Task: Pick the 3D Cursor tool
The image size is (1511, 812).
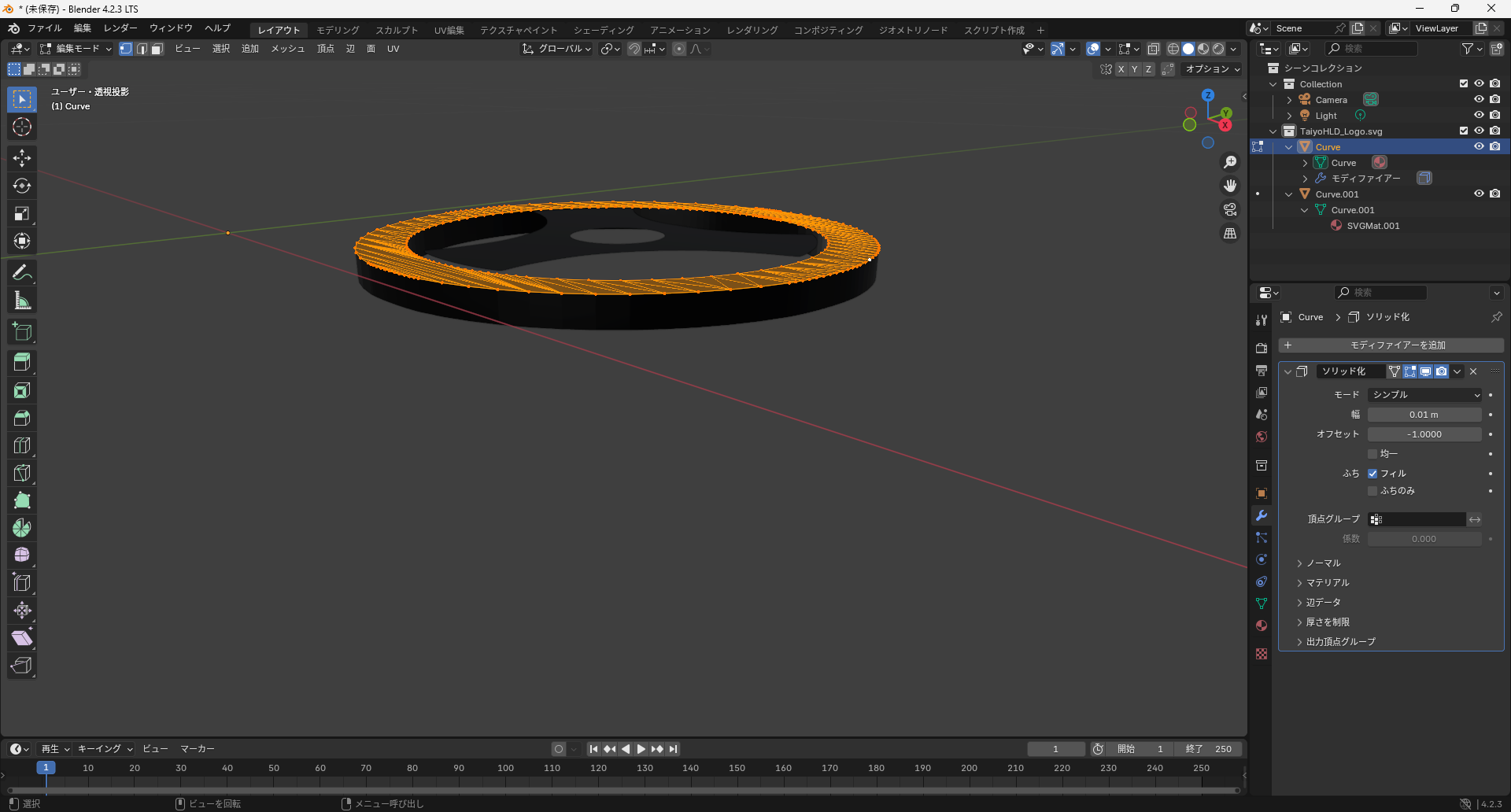Action: click(22, 127)
